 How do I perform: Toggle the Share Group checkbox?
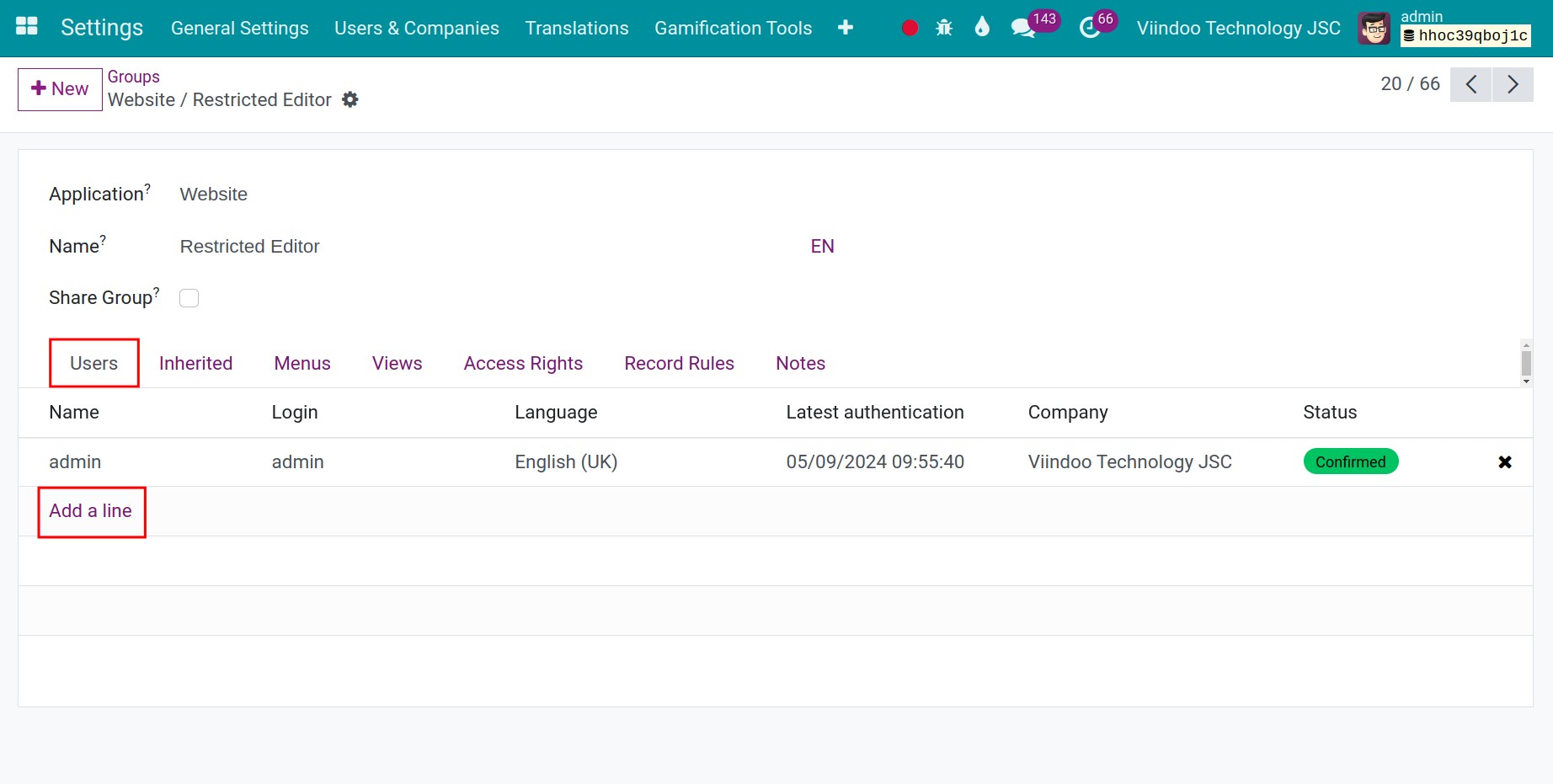pos(189,298)
